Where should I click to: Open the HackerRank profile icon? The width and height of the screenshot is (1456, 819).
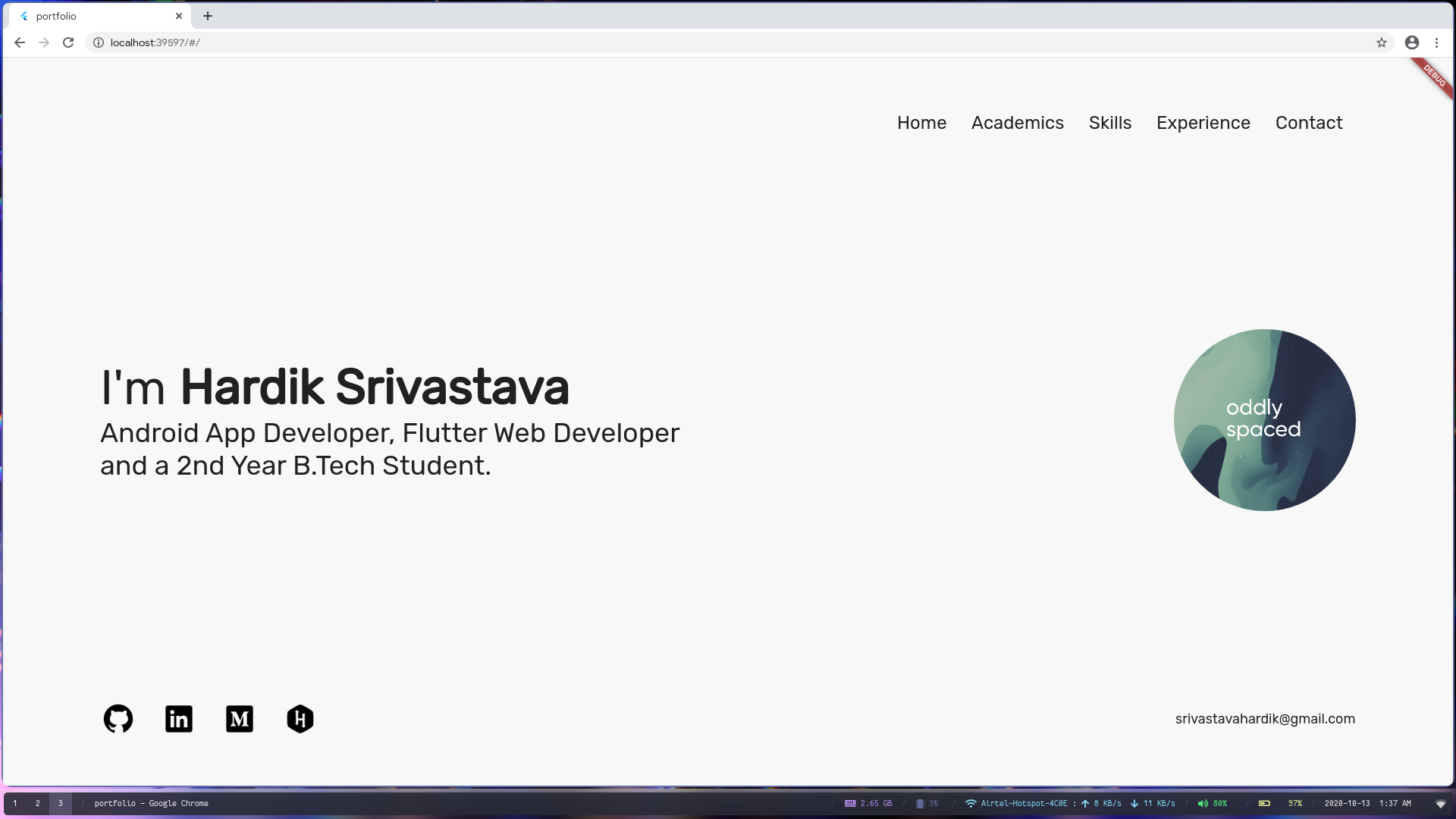pos(300,719)
